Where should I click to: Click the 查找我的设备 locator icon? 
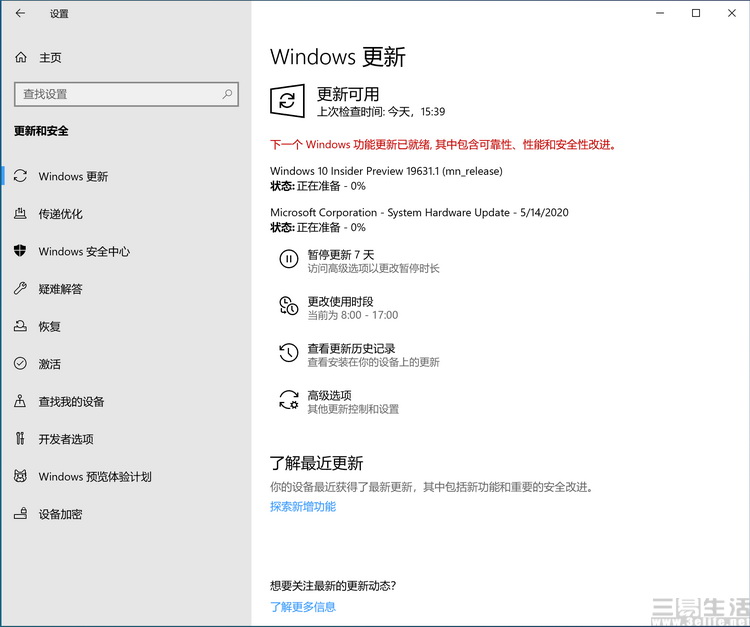pos(20,401)
